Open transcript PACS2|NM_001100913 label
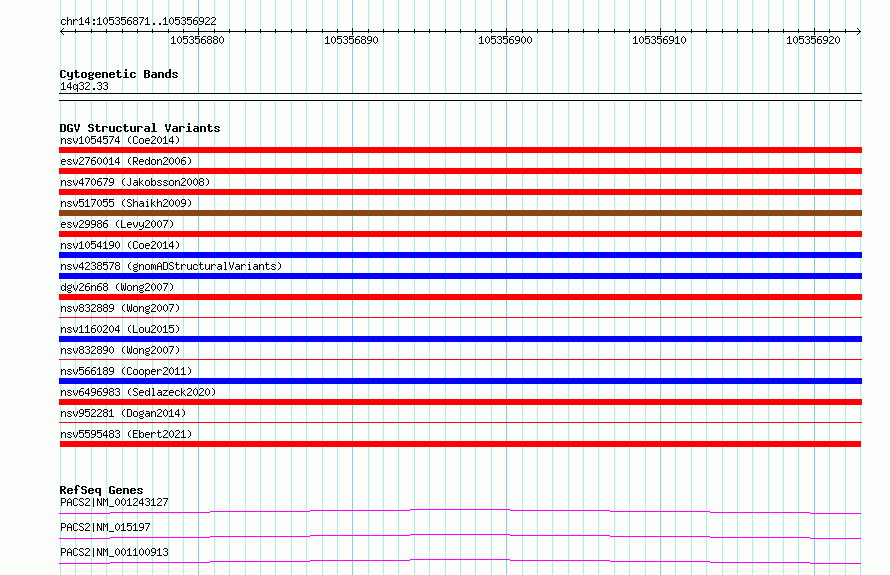Image resolution: width=890 pixels, height=575 pixels. [x=114, y=552]
